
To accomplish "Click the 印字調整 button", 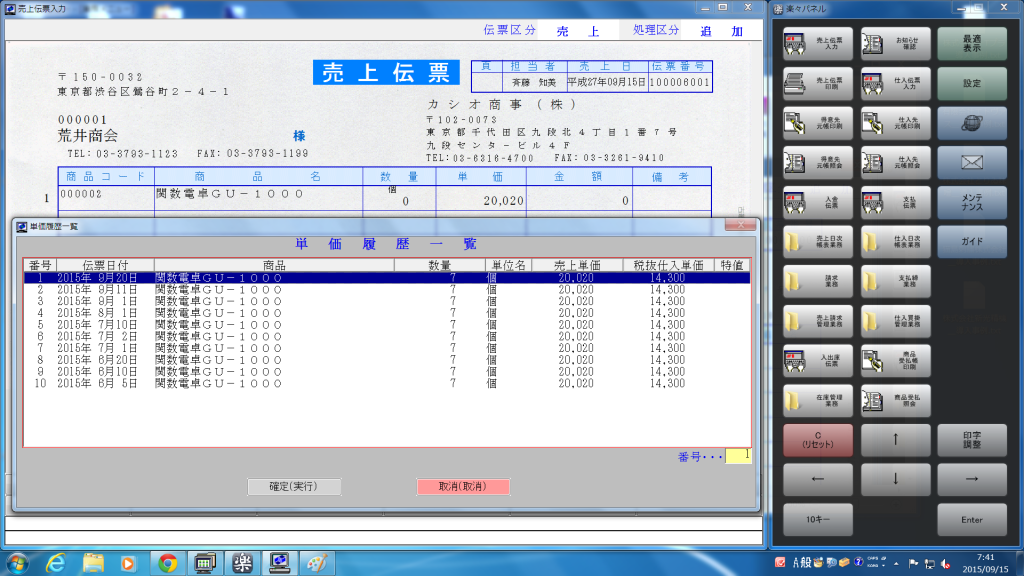I will [x=972, y=440].
